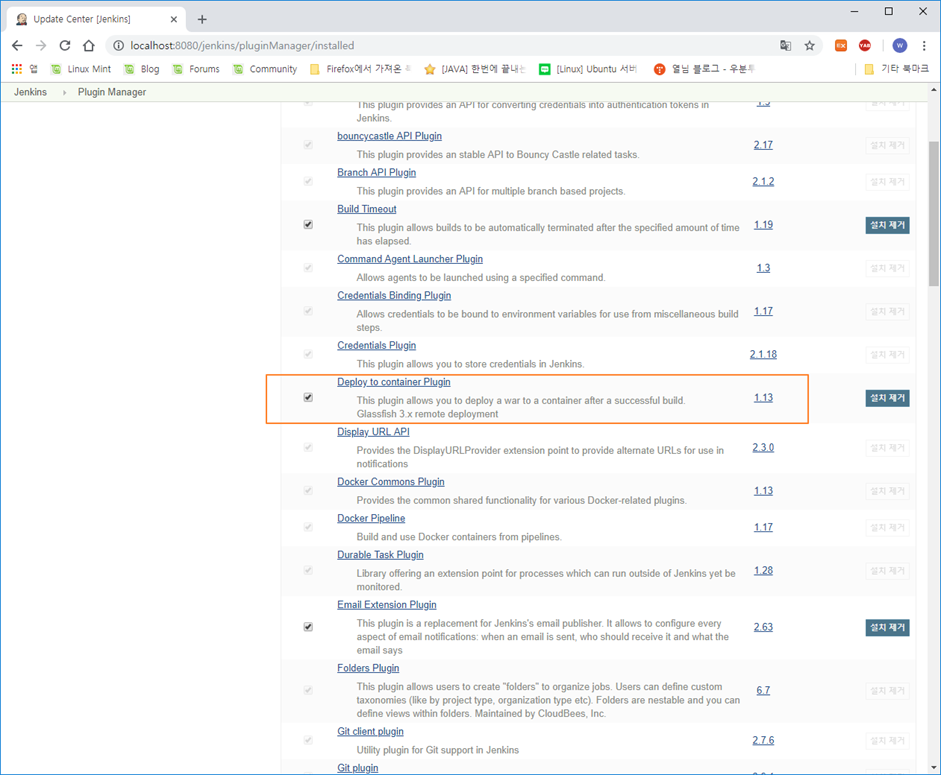
Task: Open the Docker Pipeline link
Action: pyautogui.click(x=371, y=519)
